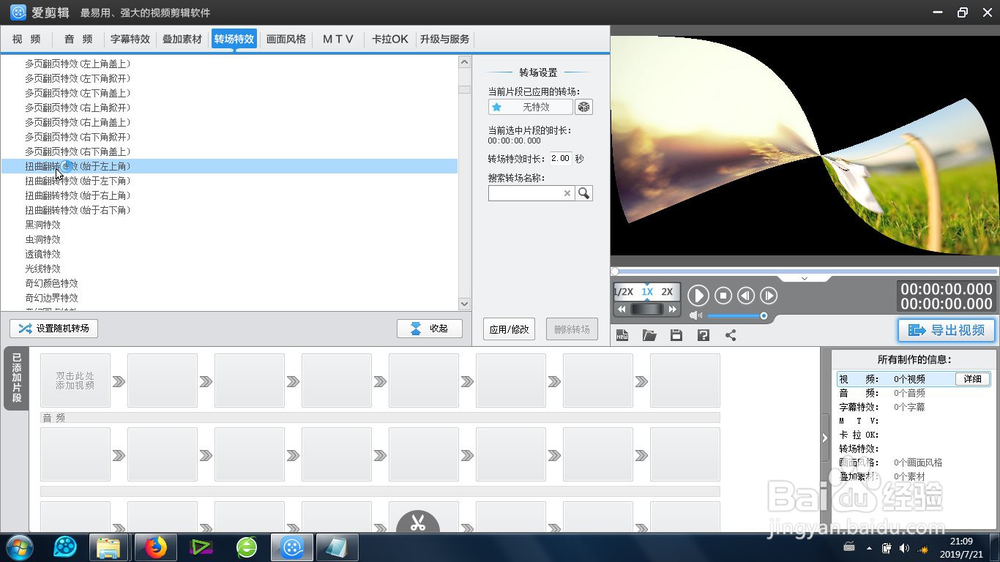Click the transition duration 2.00 field
1000x562 pixels.
click(561, 158)
